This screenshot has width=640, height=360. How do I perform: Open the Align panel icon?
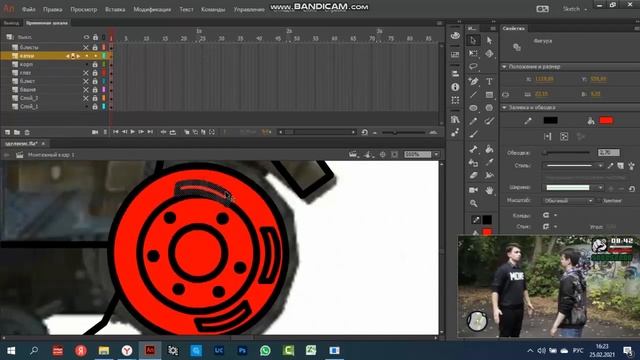[x=455, y=73]
